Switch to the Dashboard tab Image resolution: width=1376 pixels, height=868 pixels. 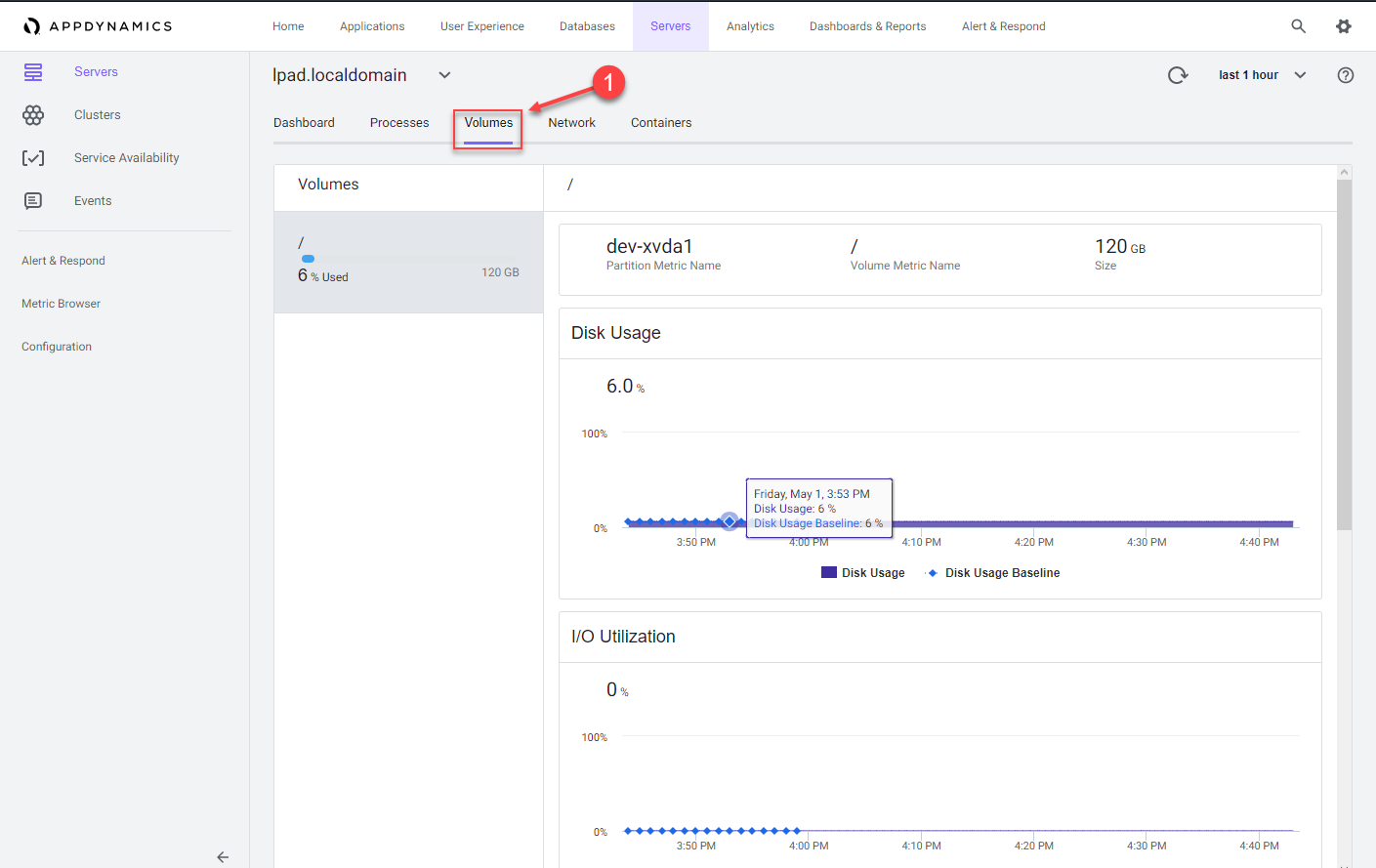click(x=304, y=123)
